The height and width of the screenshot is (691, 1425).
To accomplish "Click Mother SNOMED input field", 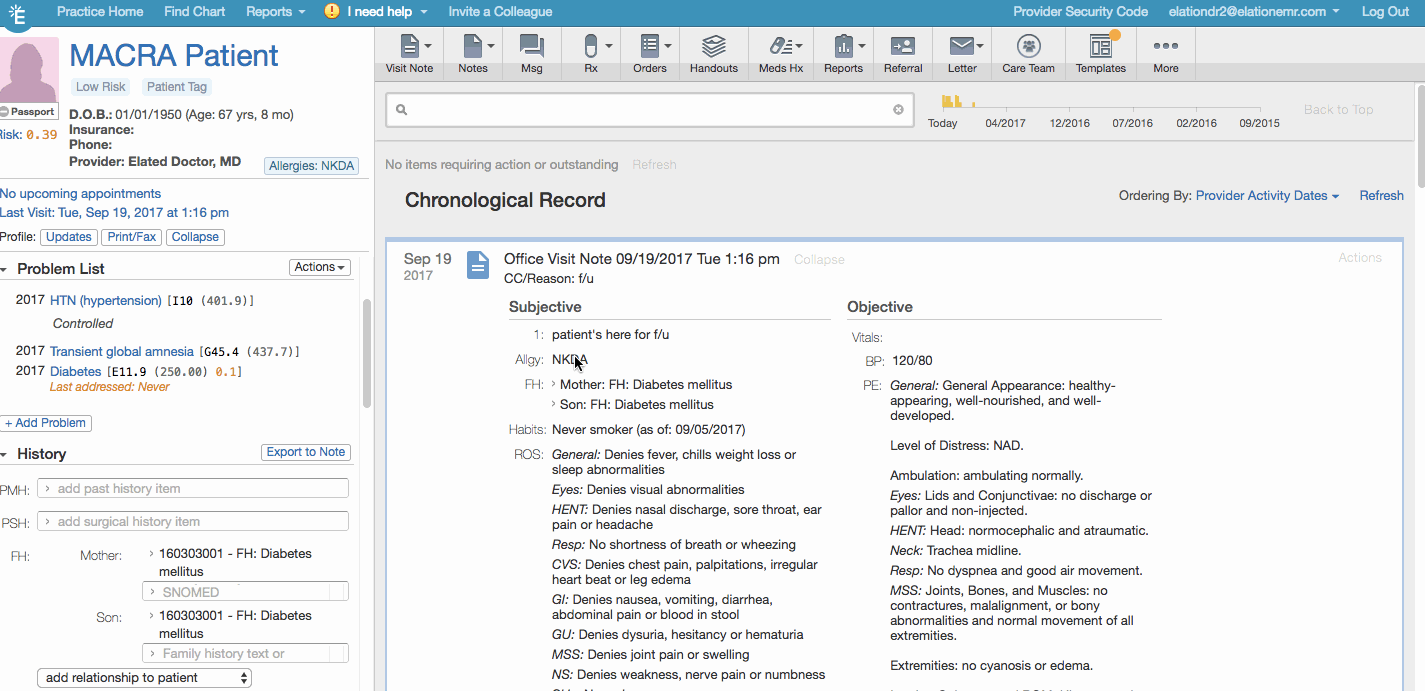I will click(x=245, y=591).
